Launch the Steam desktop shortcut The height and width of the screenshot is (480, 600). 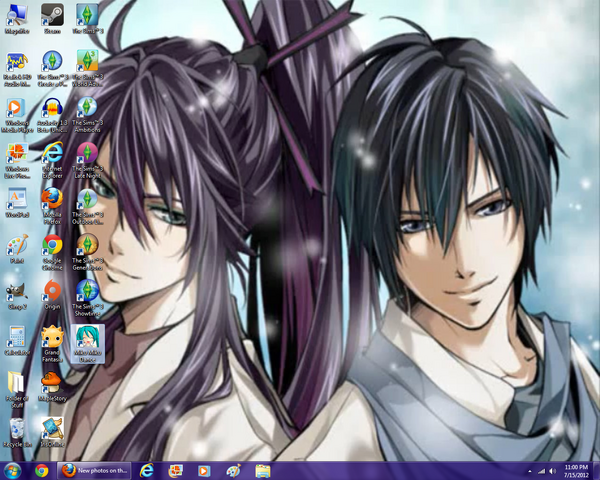(x=52, y=19)
